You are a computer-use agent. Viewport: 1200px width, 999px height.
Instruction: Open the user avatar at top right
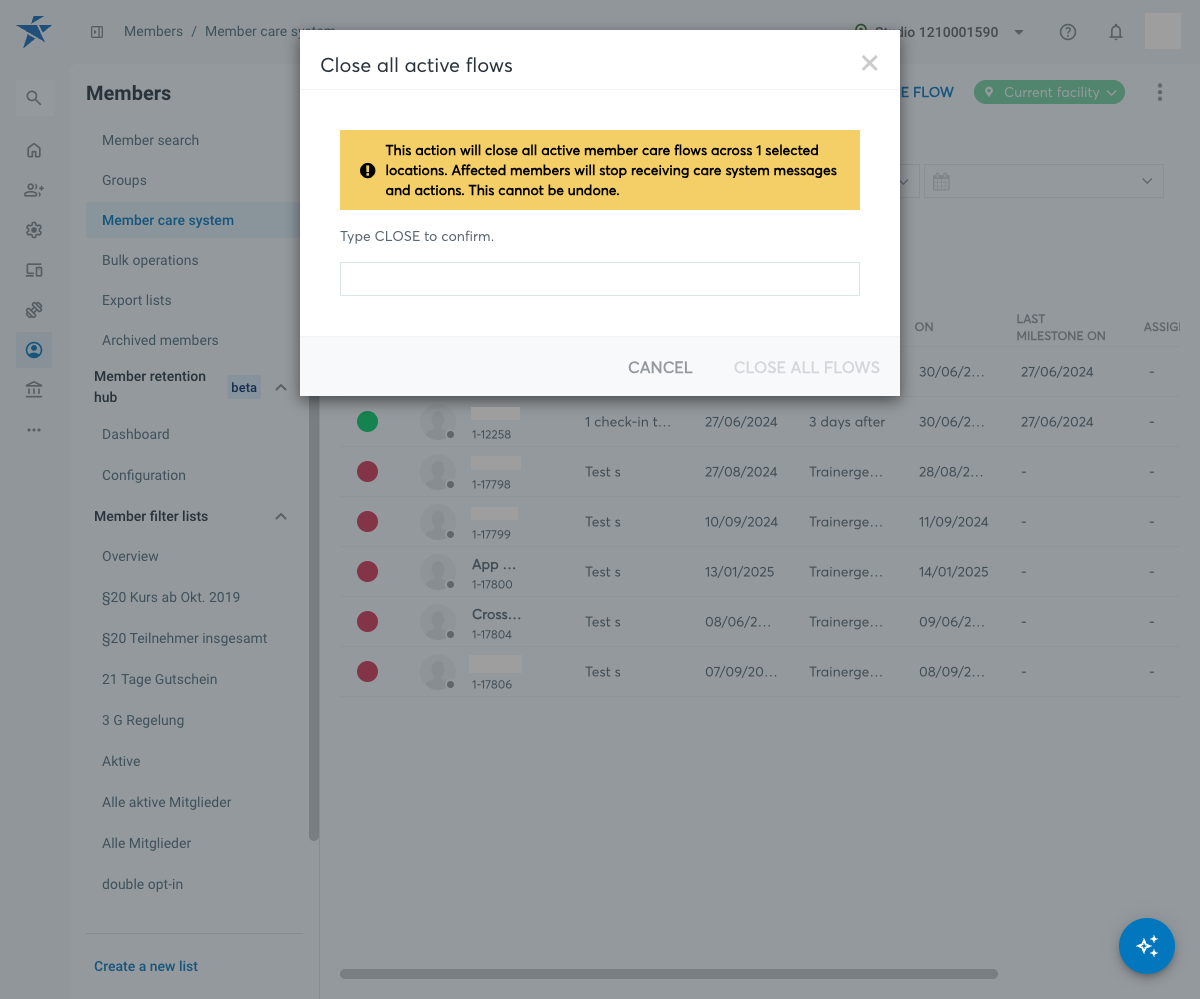[1163, 31]
